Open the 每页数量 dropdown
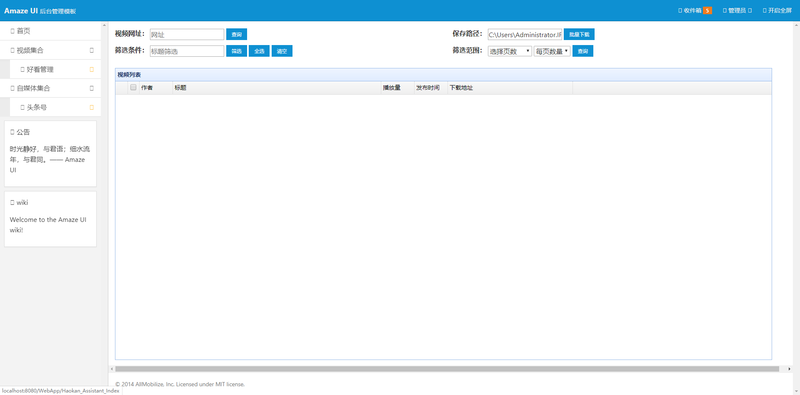Screen dimensions: 800x395 click(x=552, y=51)
